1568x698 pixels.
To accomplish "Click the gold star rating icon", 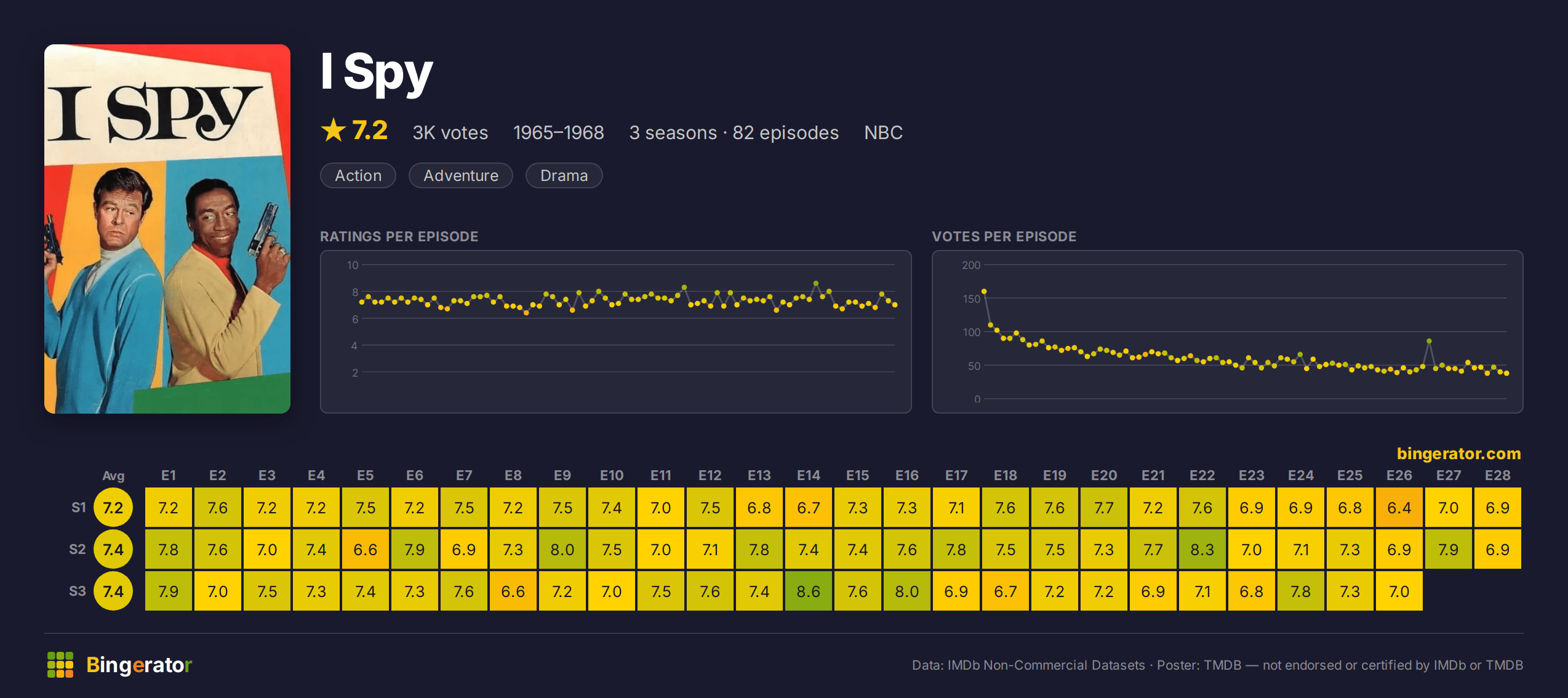I will click(x=334, y=130).
